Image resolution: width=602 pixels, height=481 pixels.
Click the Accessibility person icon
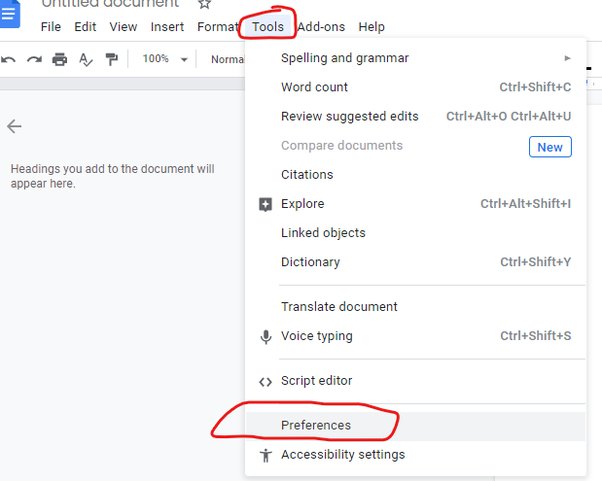pyautogui.click(x=266, y=455)
